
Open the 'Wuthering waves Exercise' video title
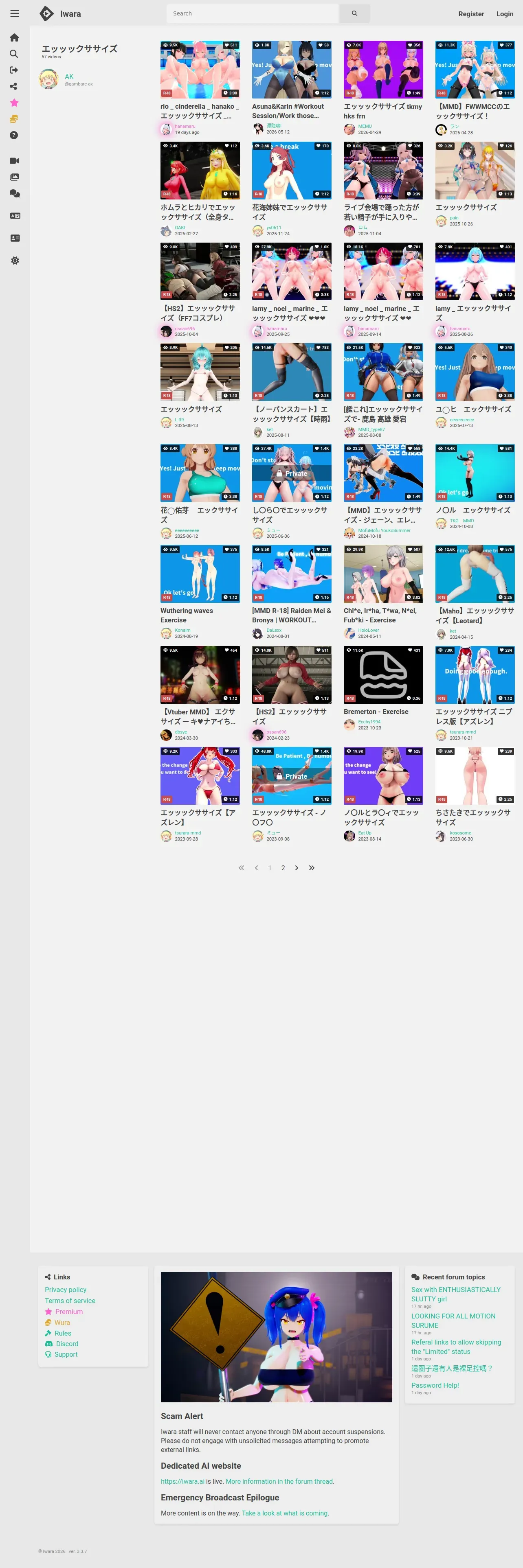click(x=187, y=615)
